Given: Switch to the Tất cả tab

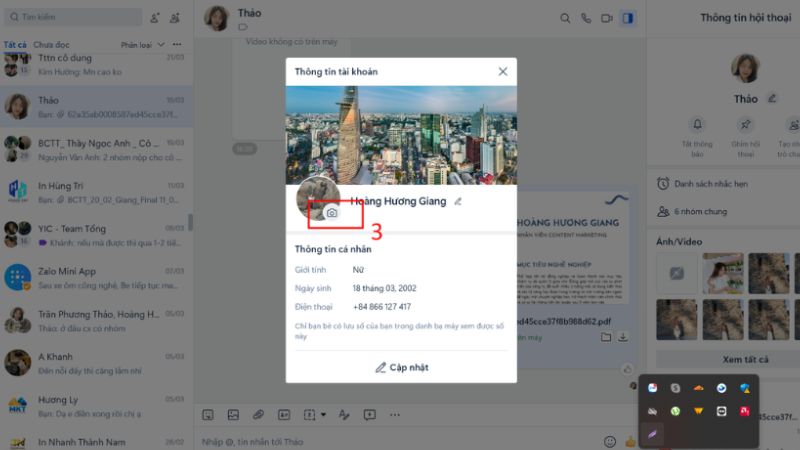Looking at the screenshot, I should pos(15,45).
